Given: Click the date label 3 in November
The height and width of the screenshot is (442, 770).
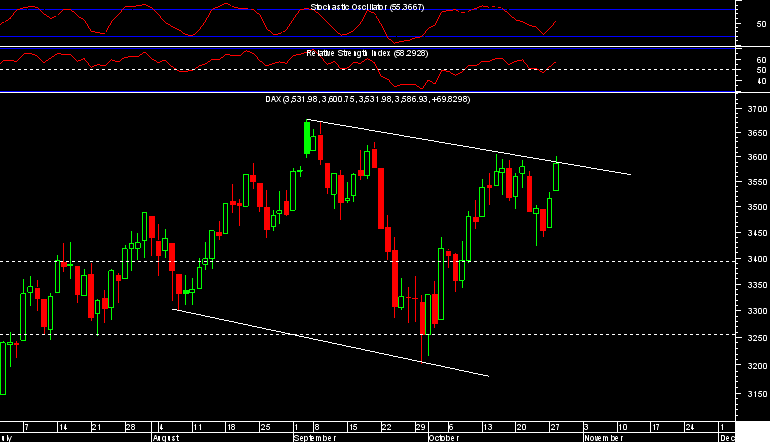Looking at the screenshot, I should coord(586,427).
